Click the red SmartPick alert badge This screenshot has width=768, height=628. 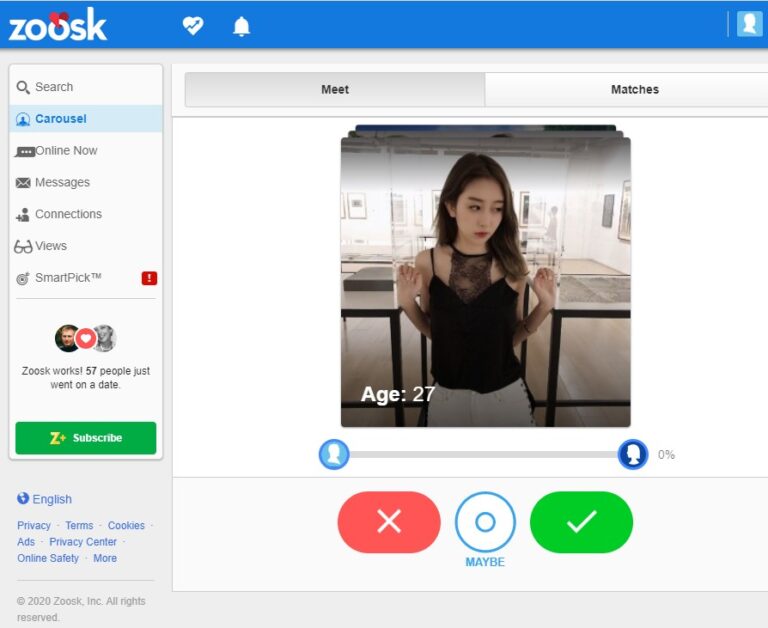pyautogui.click(x=149, y=278)
